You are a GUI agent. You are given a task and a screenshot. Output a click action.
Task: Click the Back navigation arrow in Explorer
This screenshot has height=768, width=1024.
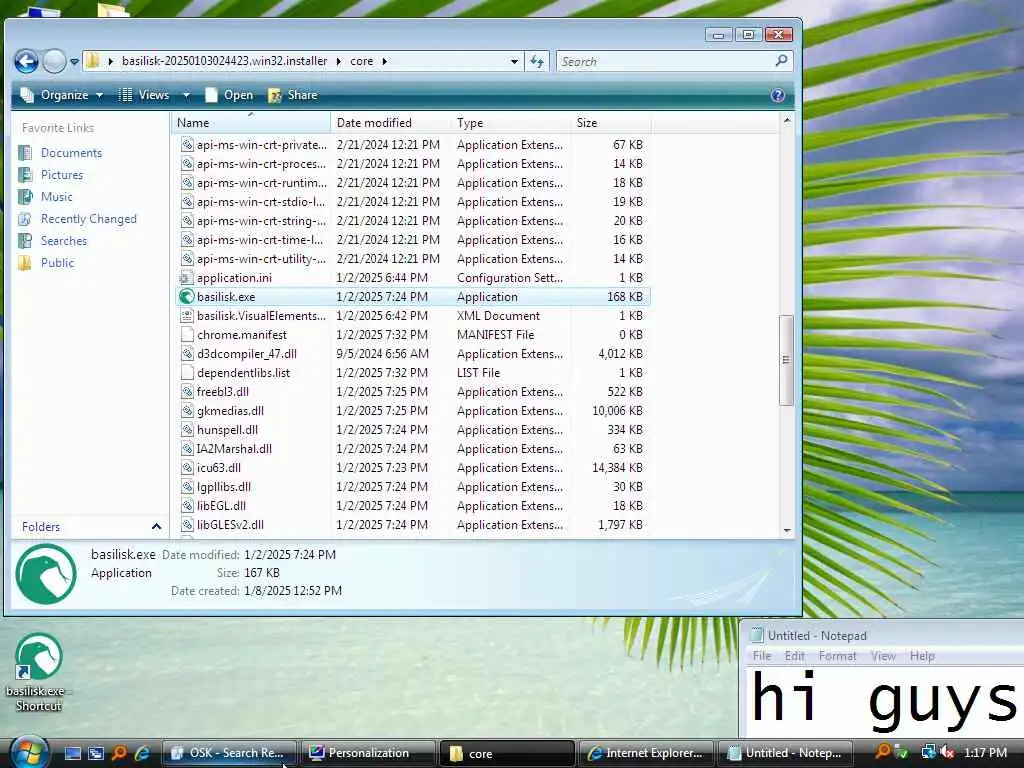pyautogui.click(x=26, y=61)
